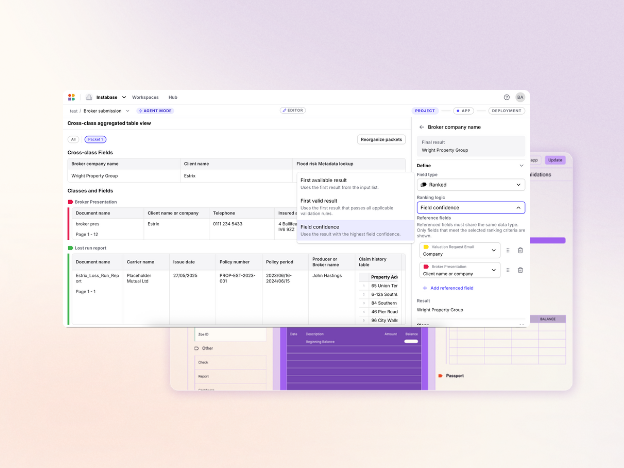Click the Final result box in side panel
Image resolution: width=624 pixels, height=468 pixels.
pyautogui.click(x=471, y=146)
